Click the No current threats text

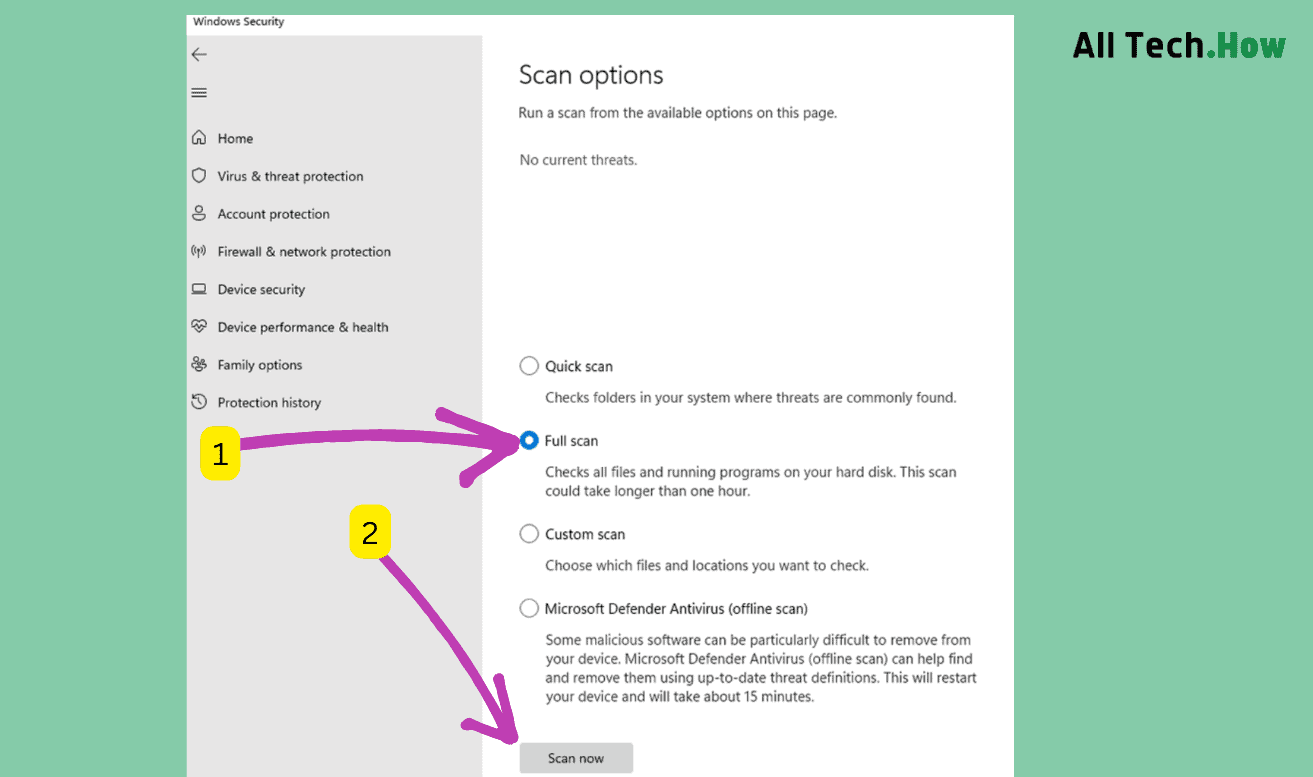(x=578, y=160)
